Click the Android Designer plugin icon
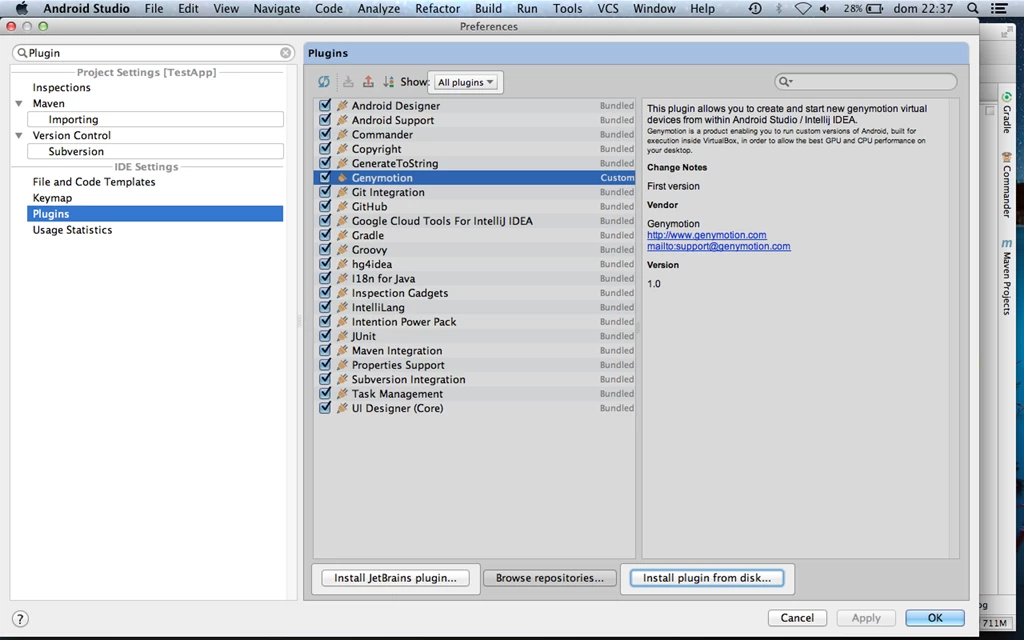The image size is (1024, 640). (342, 105)
